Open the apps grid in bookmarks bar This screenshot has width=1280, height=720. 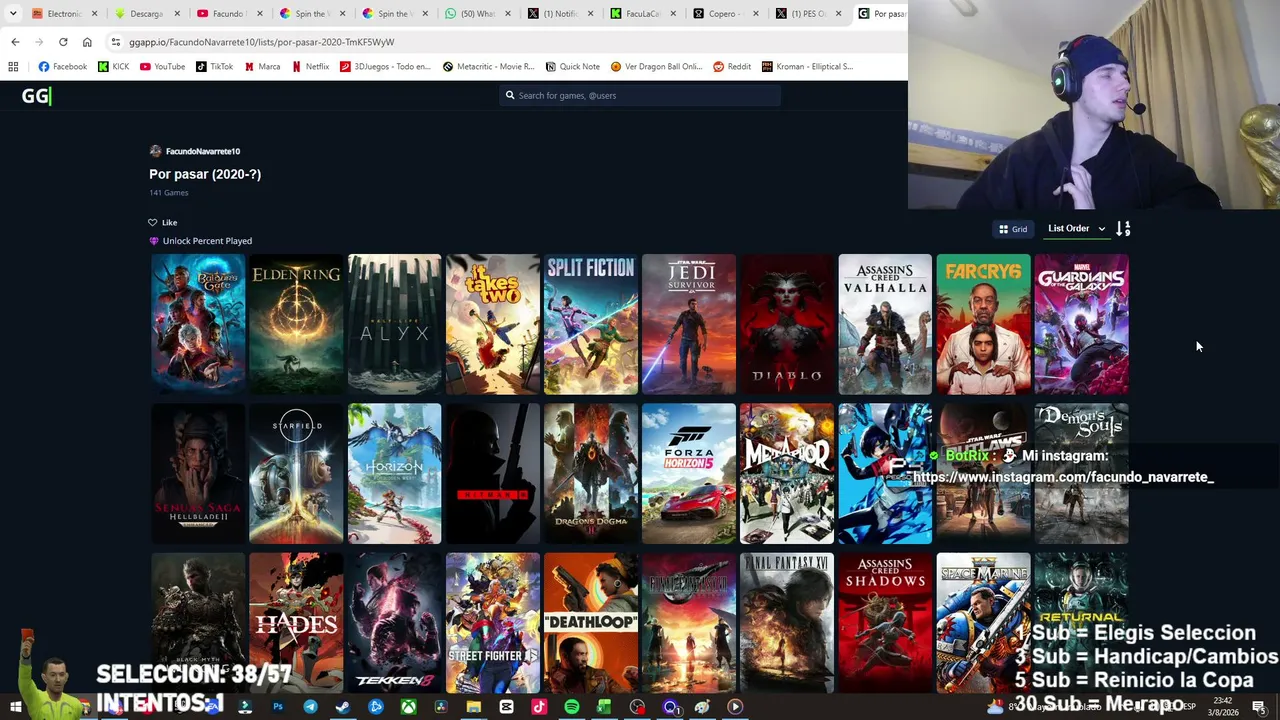pyautogui.click(x=13, y=67)
